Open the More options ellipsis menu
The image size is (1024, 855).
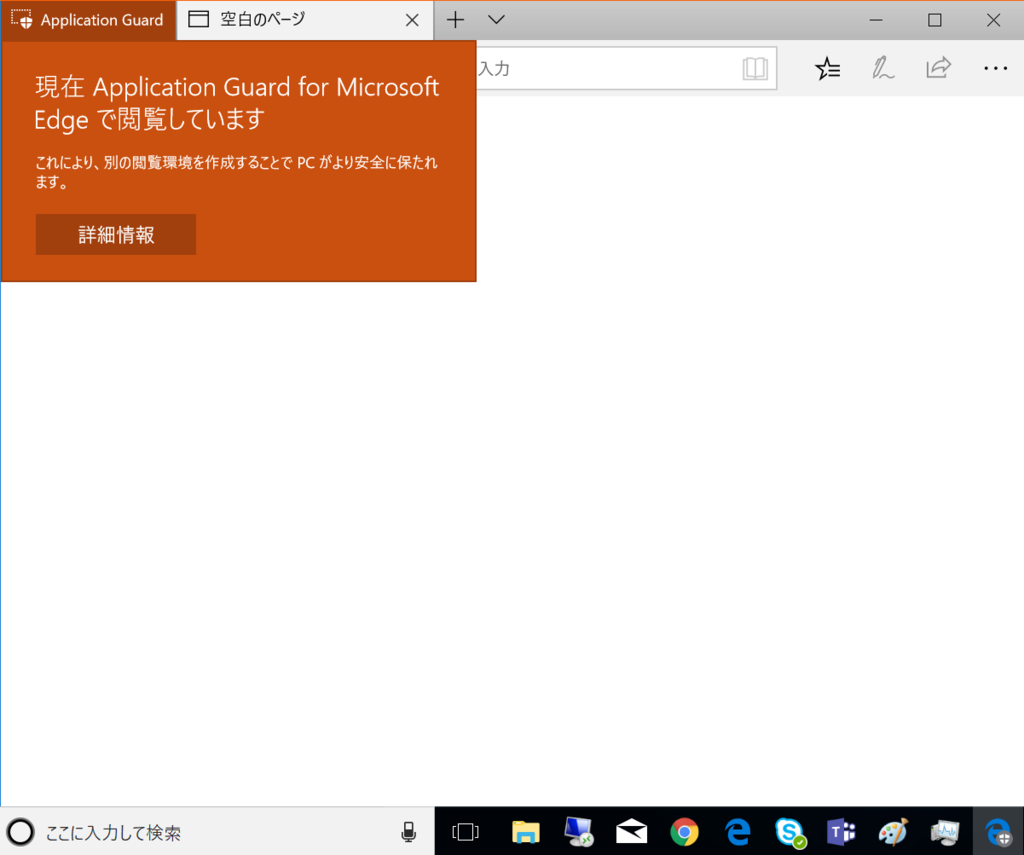(x=995, y=68)
